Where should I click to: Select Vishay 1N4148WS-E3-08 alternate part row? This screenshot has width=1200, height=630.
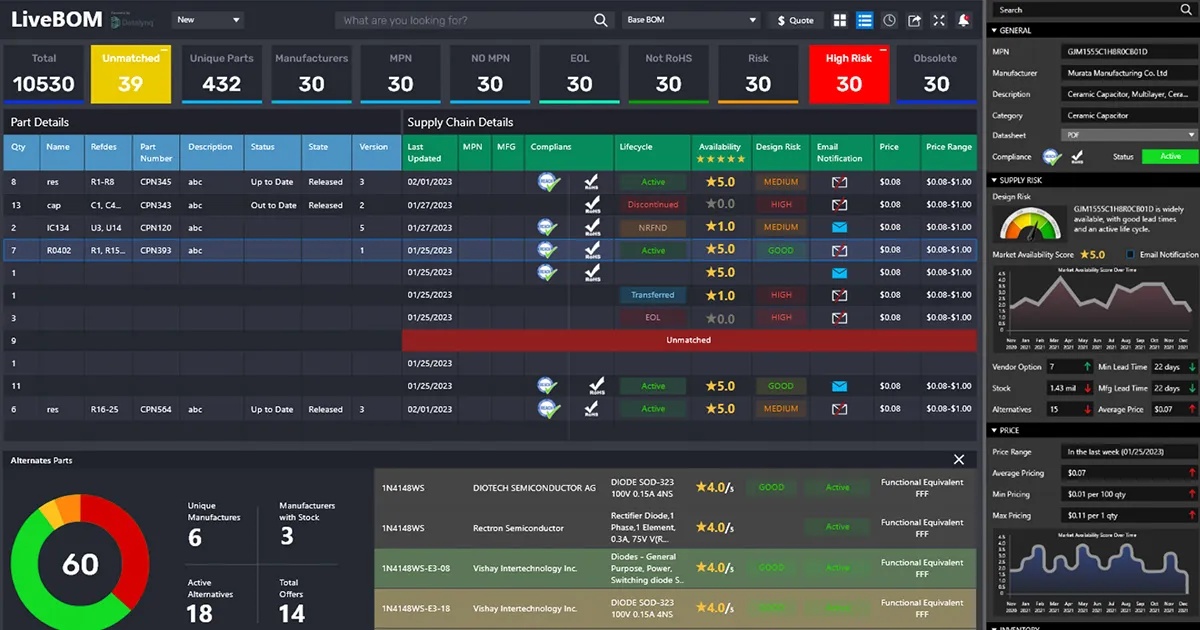(x=675, y=568)
